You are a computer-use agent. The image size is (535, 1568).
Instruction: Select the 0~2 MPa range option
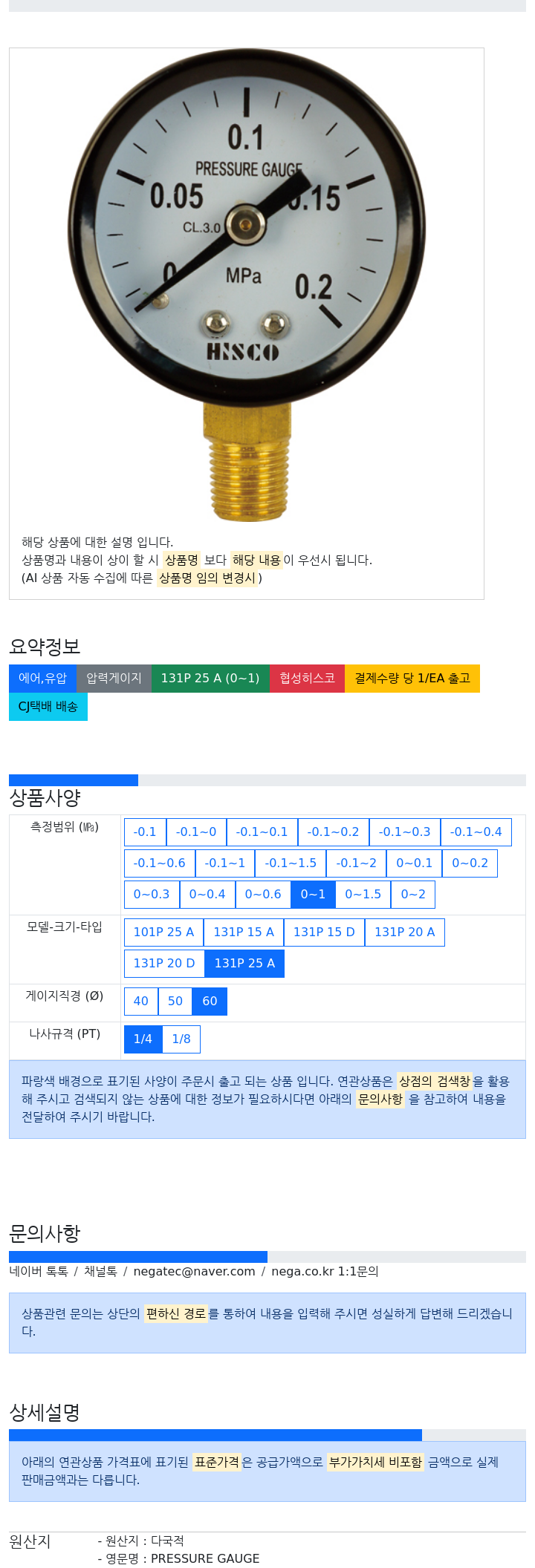coord(413,895)
